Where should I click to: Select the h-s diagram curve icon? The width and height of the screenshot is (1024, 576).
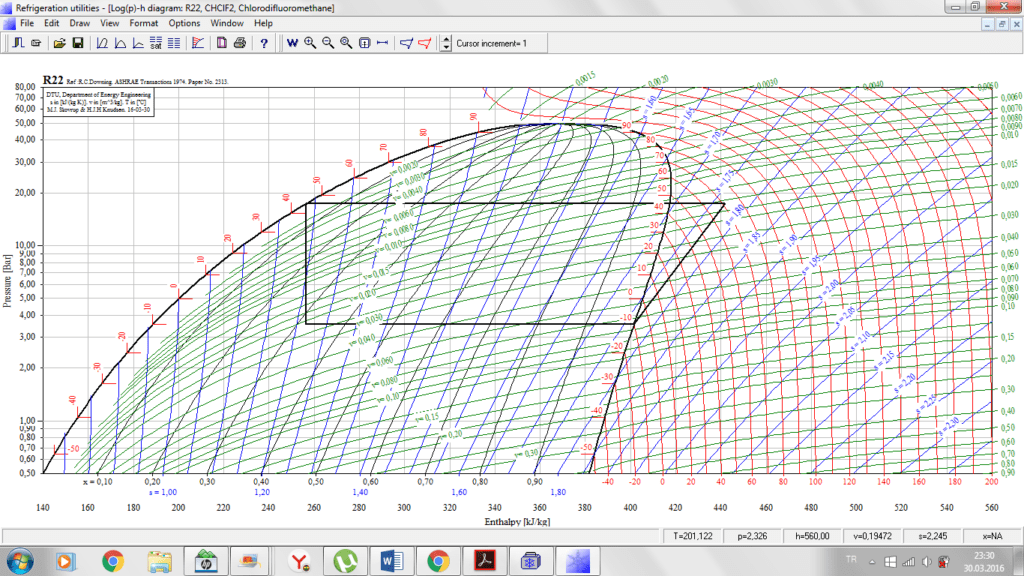[138, 43]
